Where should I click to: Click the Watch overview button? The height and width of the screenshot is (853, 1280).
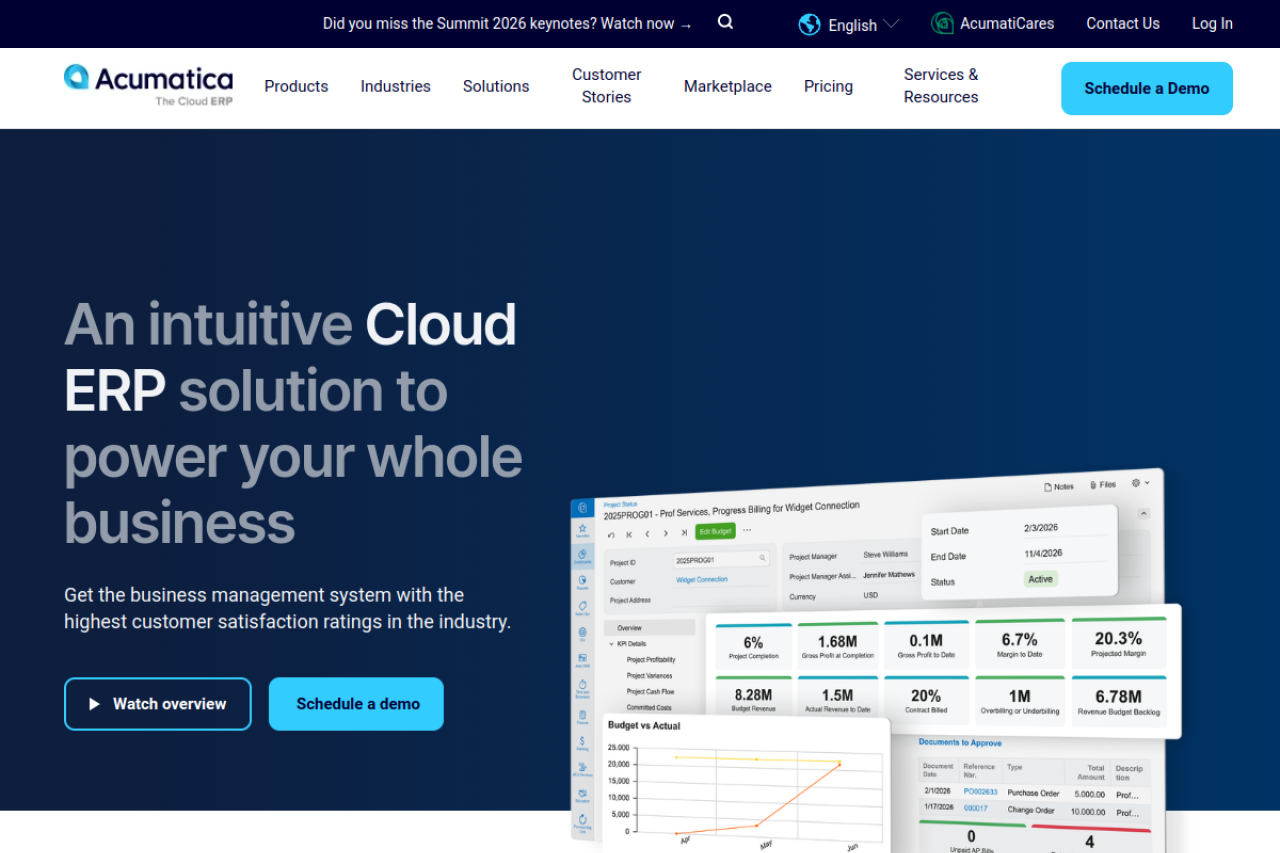(x=158, y=704)
